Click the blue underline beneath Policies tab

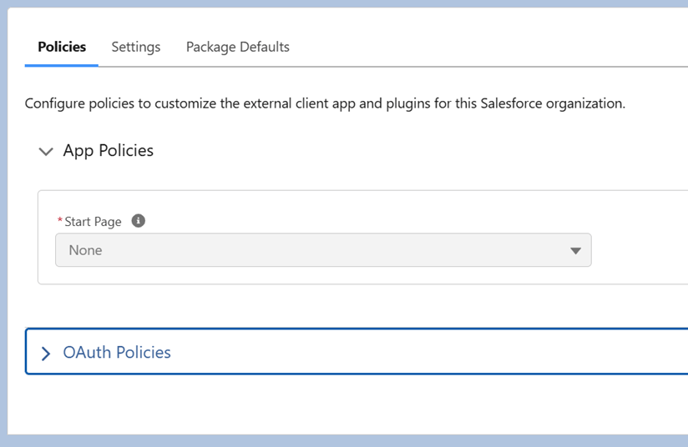pos(62,65)
